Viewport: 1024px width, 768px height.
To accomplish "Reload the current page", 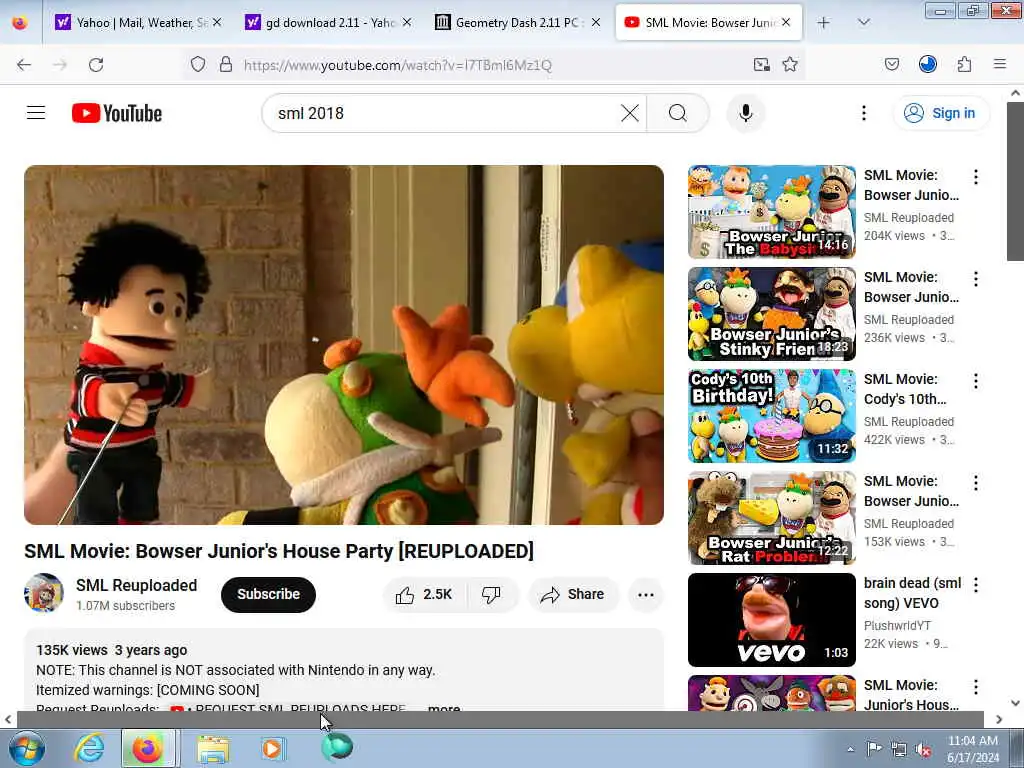I will [x=96, y=65].
